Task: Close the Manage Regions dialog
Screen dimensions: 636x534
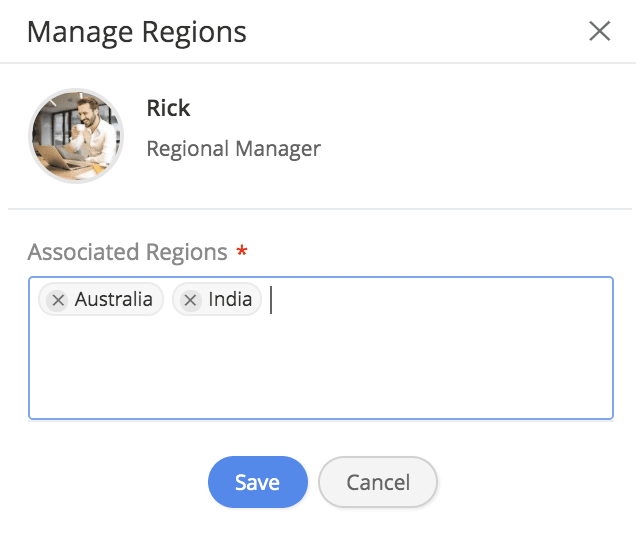Action: coord(599,31)
